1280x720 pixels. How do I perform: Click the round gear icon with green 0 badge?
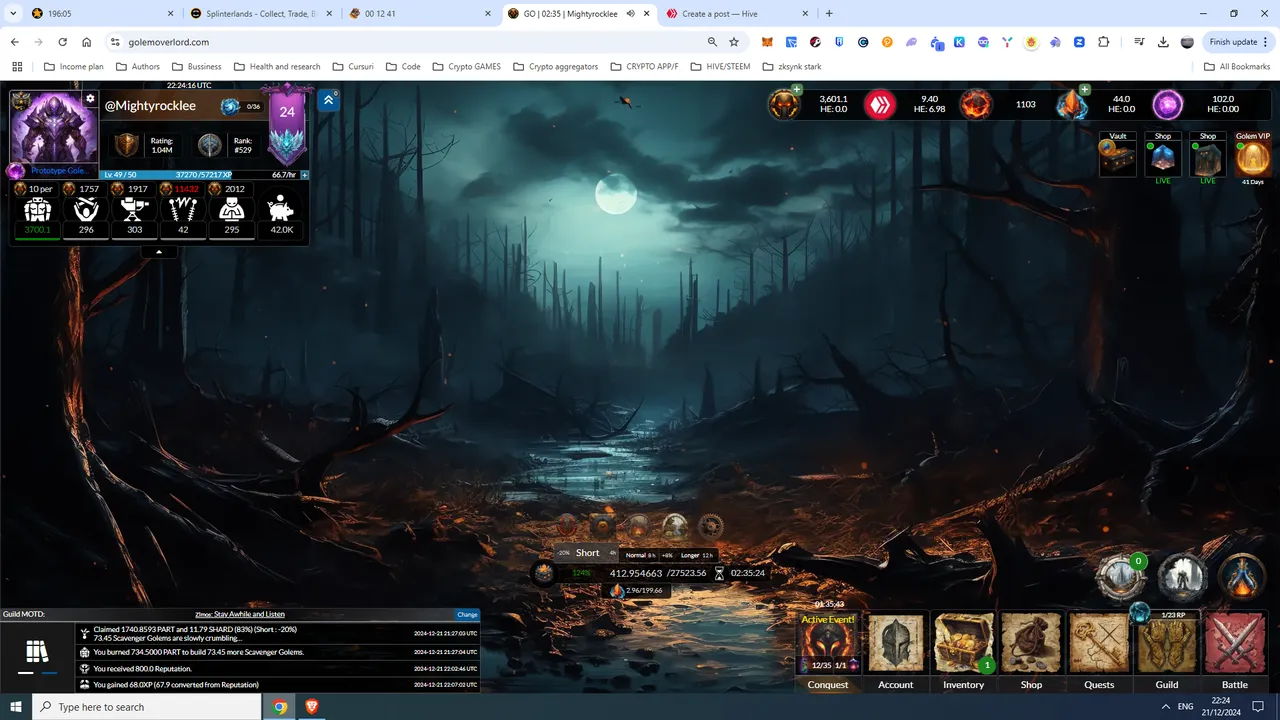point(1120,577)
